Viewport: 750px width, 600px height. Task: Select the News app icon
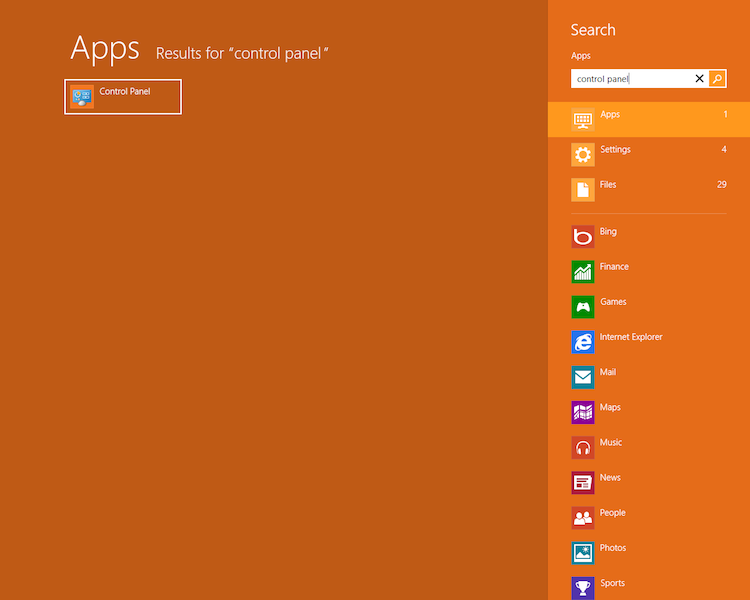point(583,483)
